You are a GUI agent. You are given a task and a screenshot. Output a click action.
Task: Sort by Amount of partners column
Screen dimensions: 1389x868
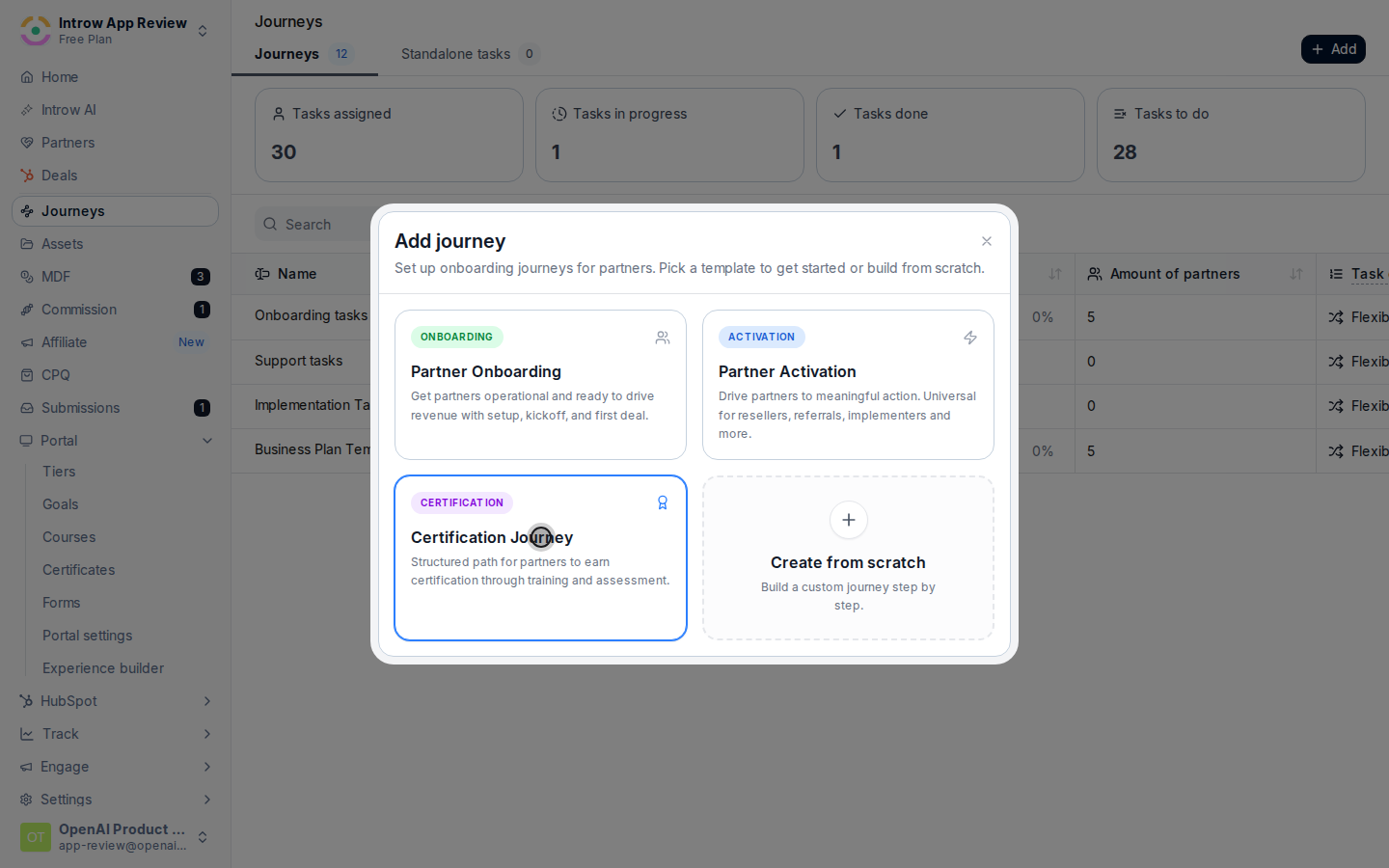(x=1296, y=274)
